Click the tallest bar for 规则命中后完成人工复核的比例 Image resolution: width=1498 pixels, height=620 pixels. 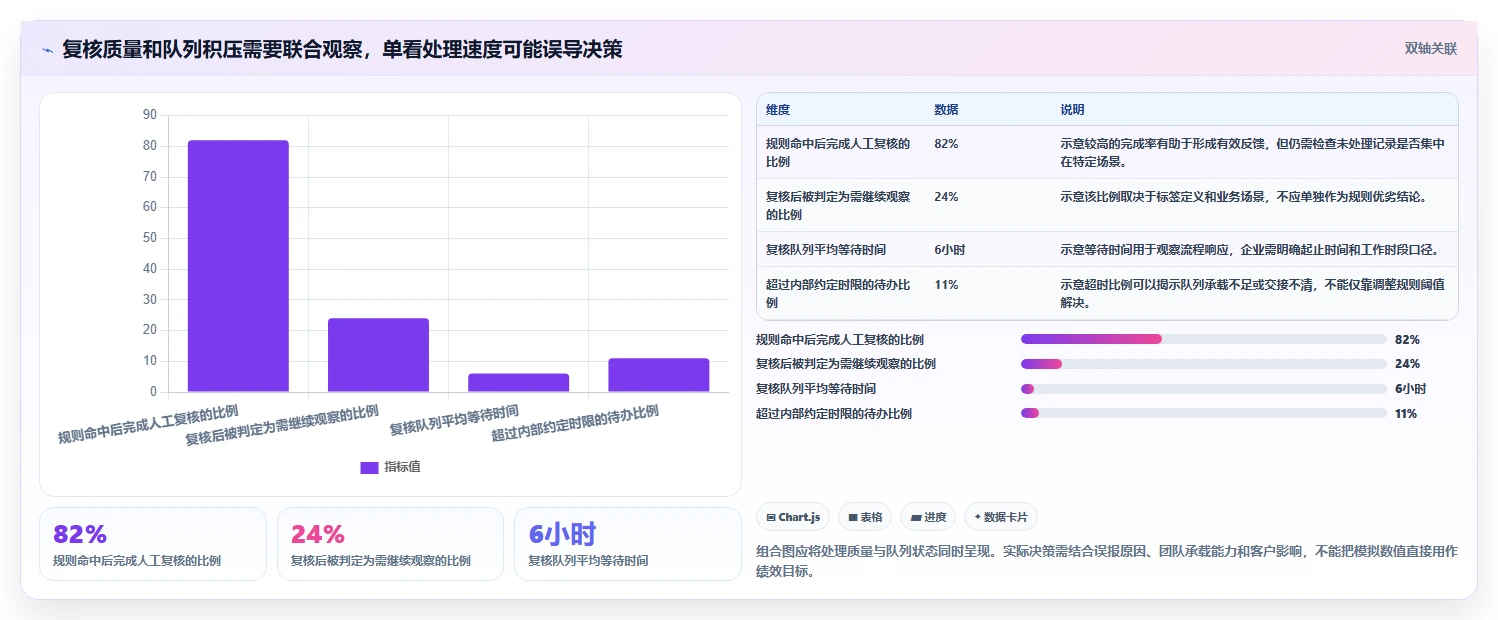[238, 266]
